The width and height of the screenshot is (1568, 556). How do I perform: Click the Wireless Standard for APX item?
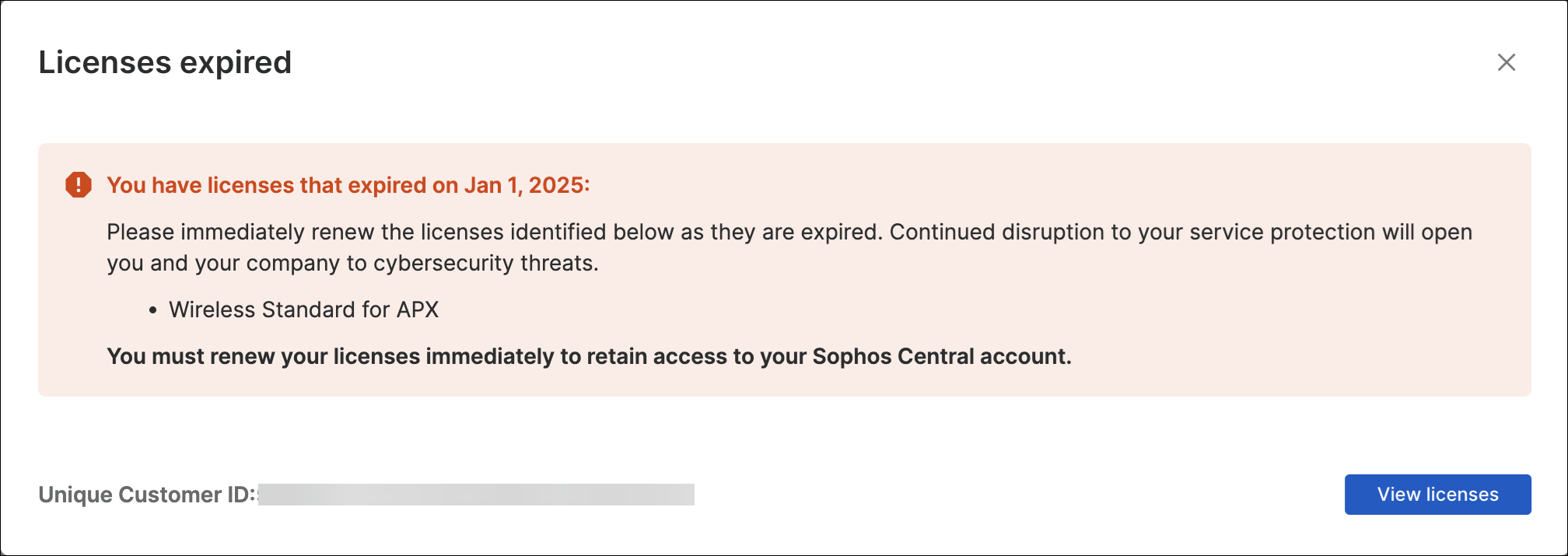tap(303, 309)
